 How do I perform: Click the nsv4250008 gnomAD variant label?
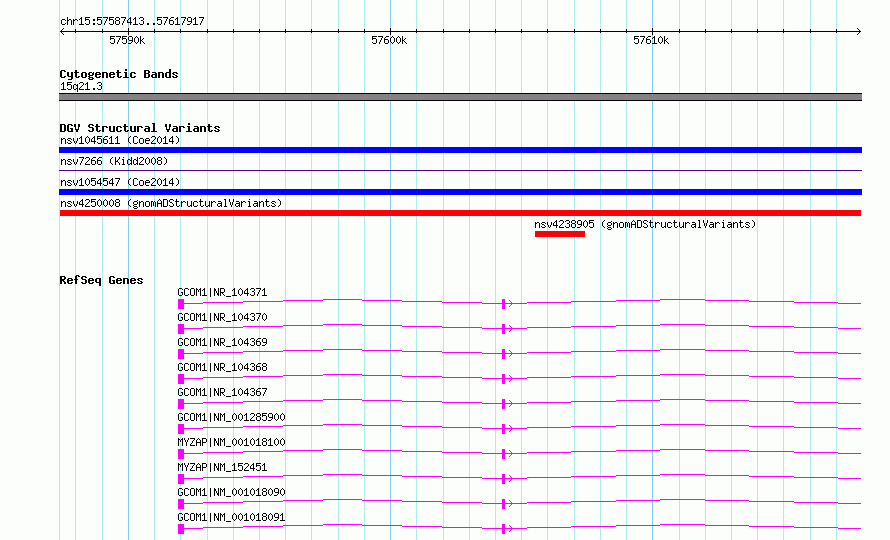pos(171,203)
